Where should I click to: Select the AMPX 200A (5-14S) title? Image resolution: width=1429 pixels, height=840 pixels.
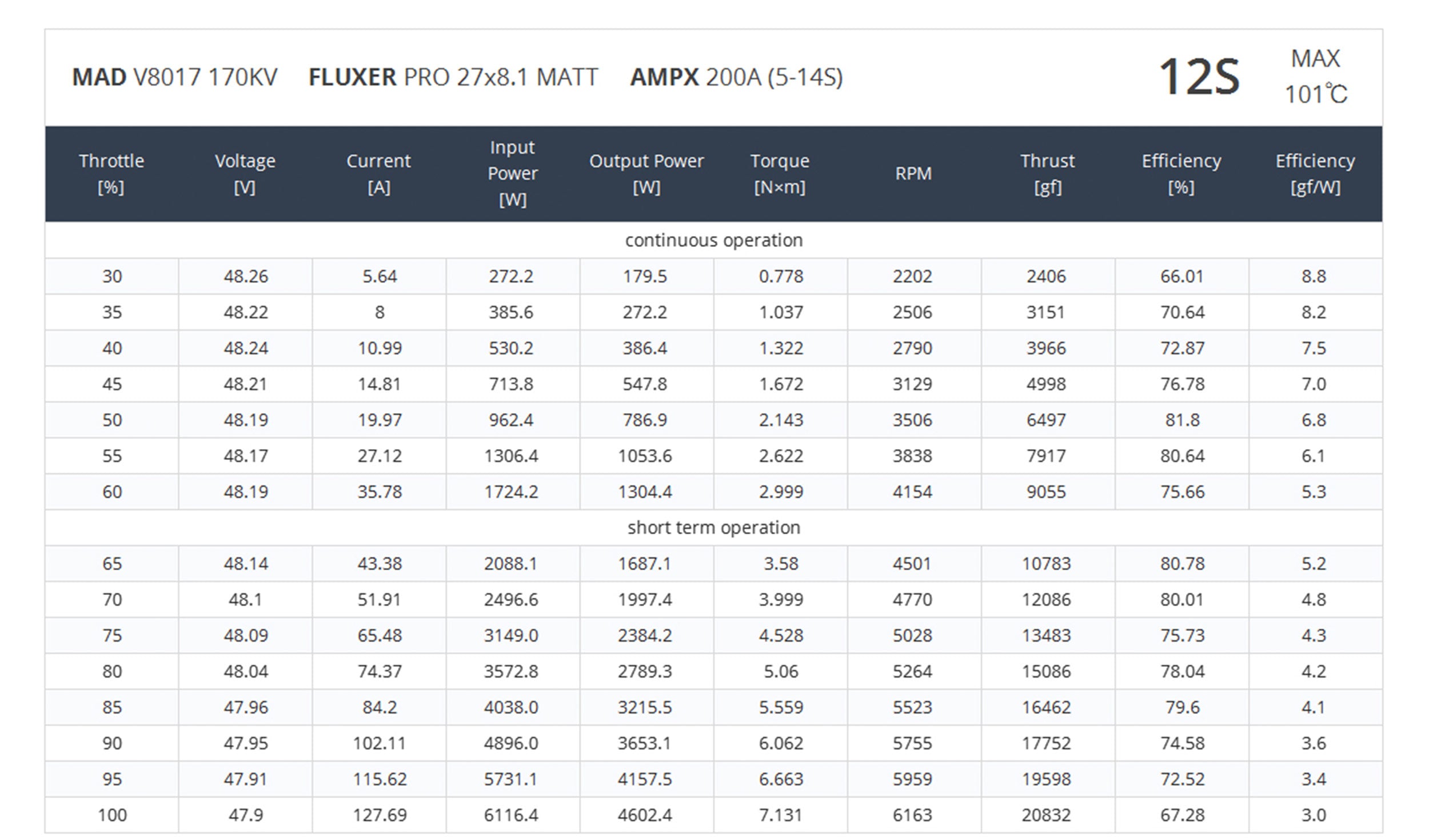(x=736, y=77)
